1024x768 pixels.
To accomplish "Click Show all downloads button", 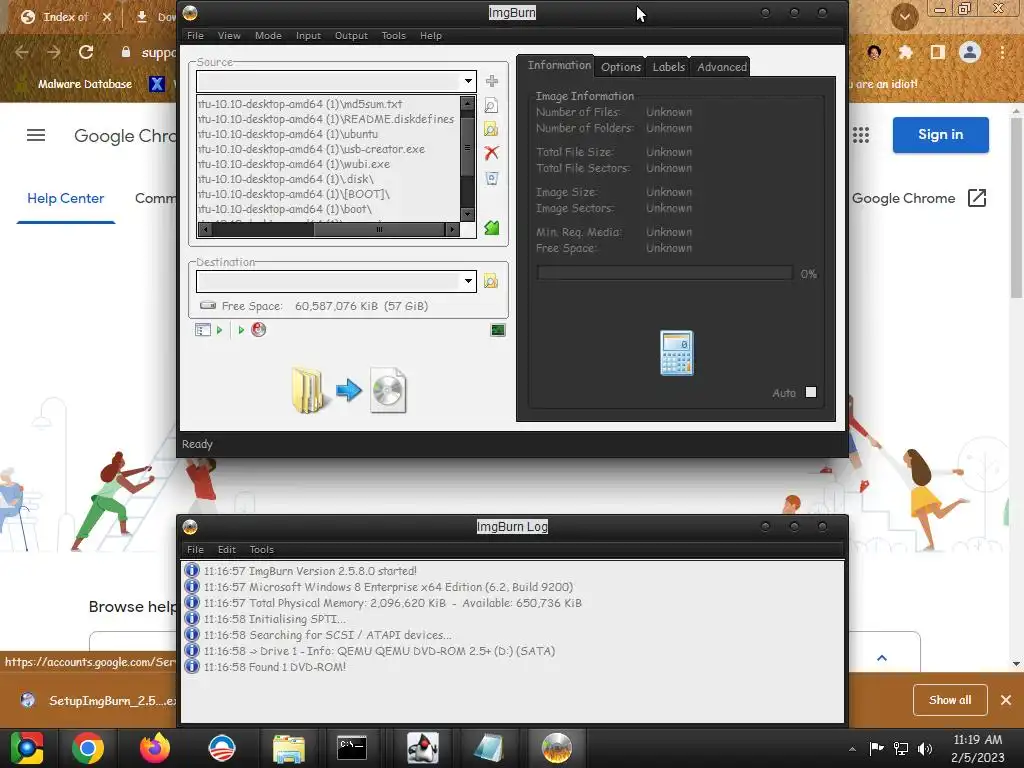I will point(950,699).
